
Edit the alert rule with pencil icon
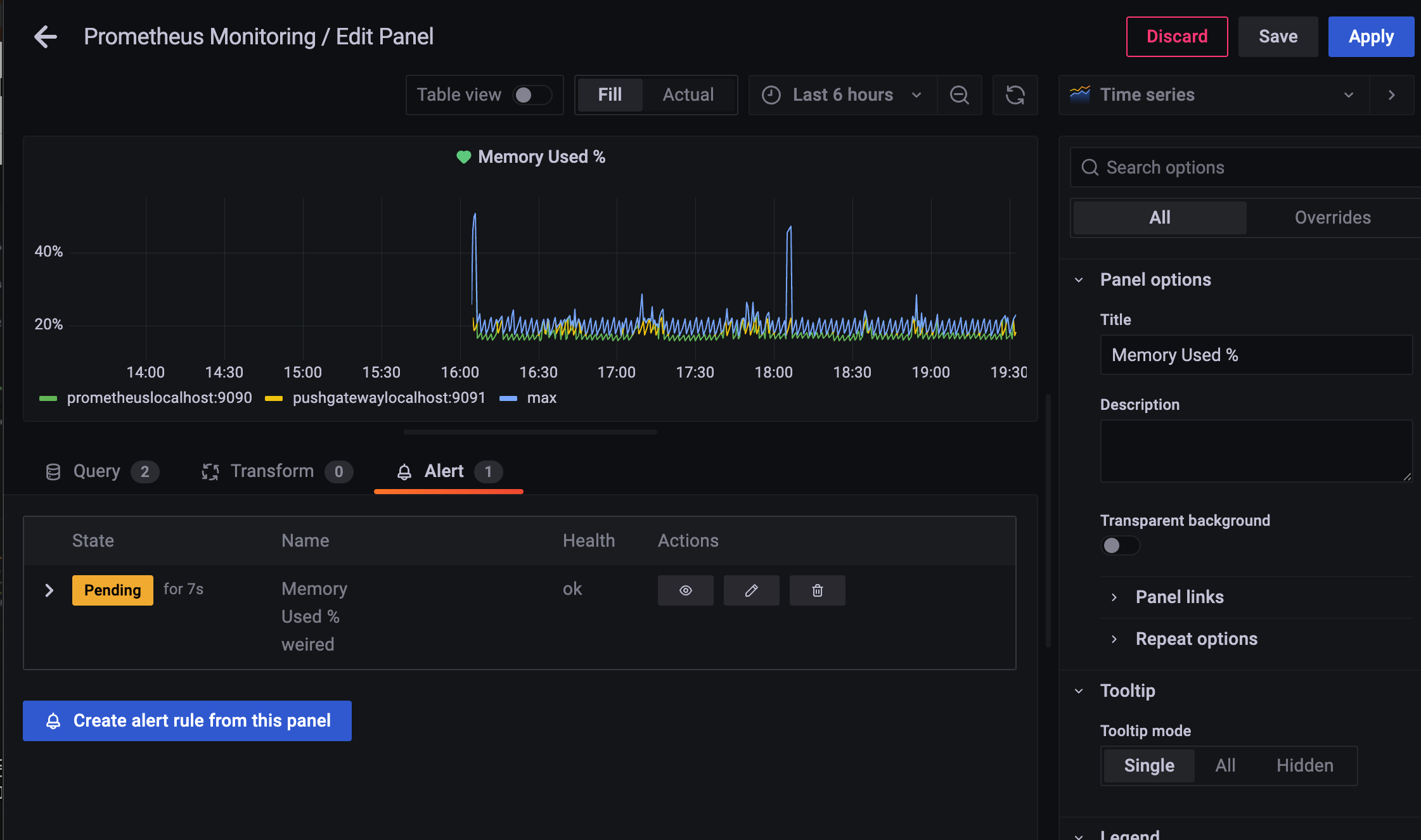click(x=751, y=590)
